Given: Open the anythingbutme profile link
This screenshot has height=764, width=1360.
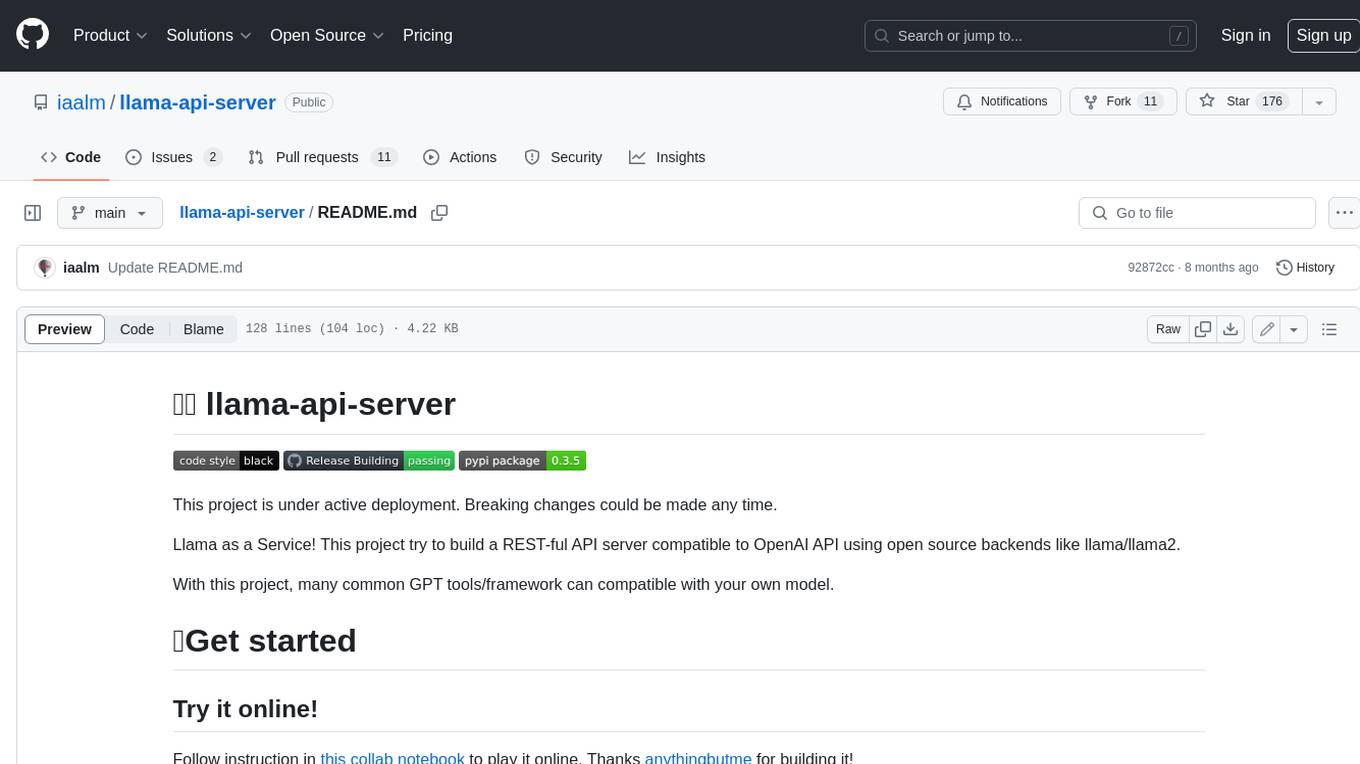Looking at the screenshot, I should (x=698, y=757).
